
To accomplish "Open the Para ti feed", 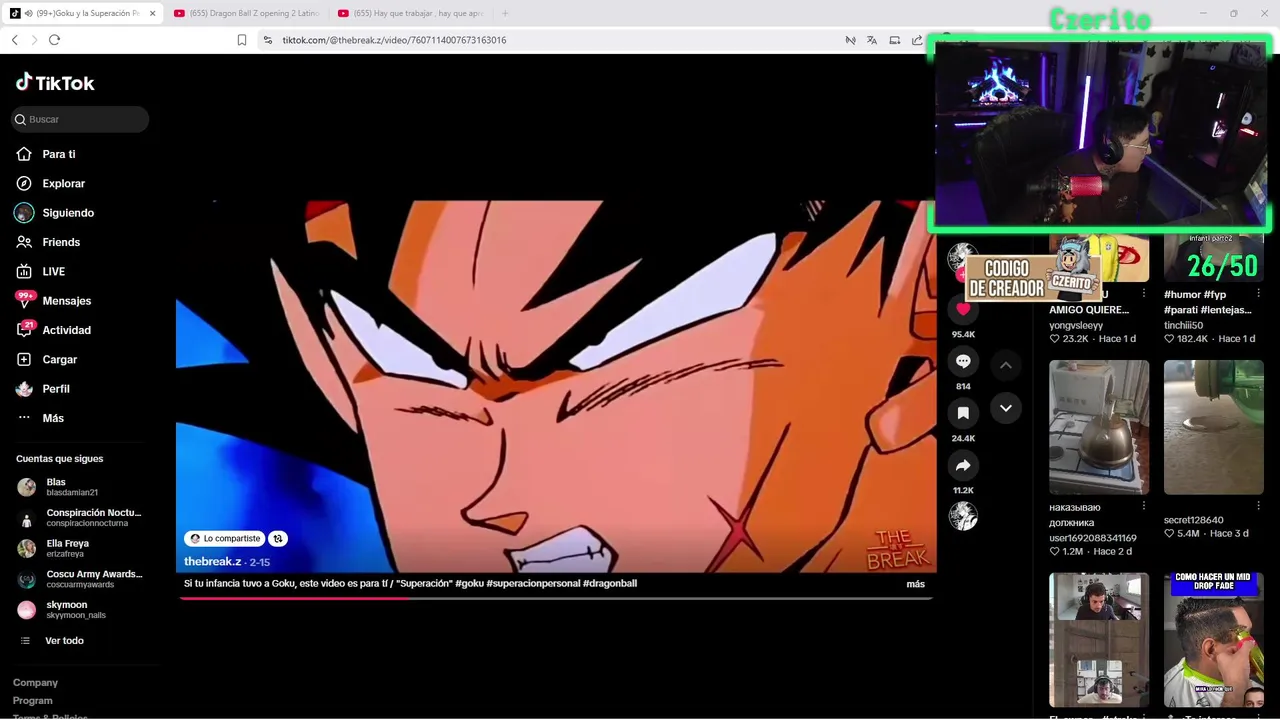I will (x=59, y=154).
